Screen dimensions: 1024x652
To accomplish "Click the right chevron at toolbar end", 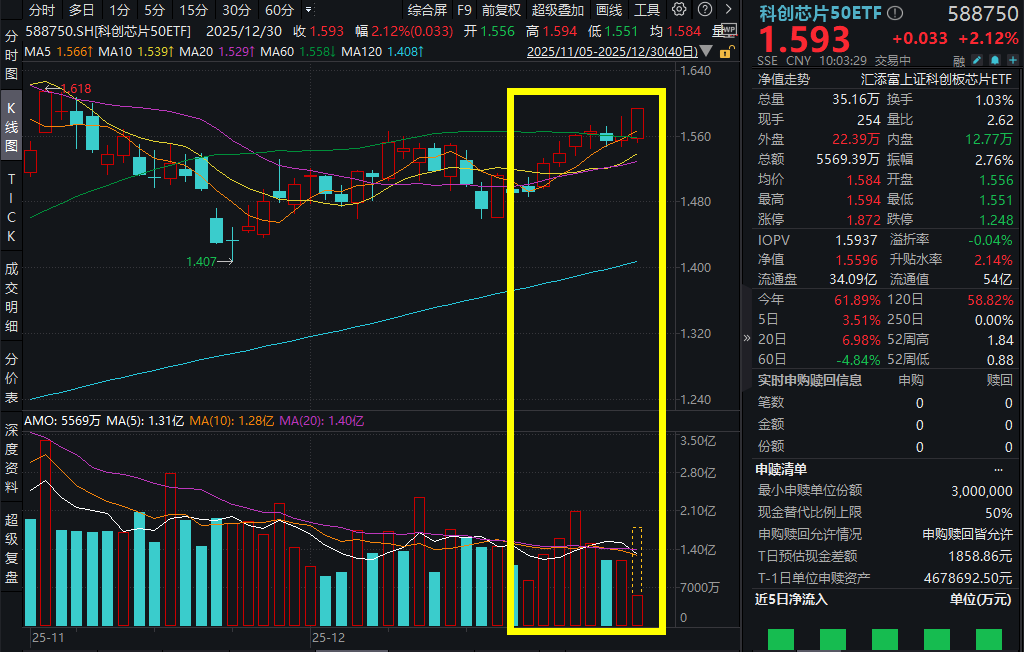I will pyautogui.click(x=729, y=11).
